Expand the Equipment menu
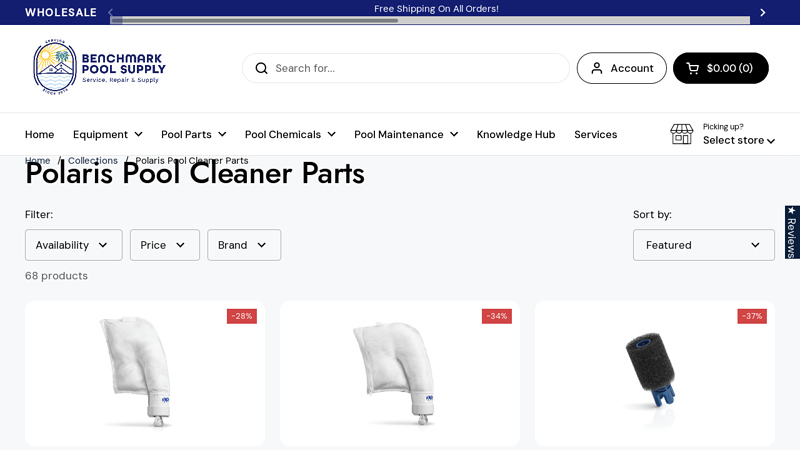800x450 pixels. pyautogui.click(x=108, y=134)
